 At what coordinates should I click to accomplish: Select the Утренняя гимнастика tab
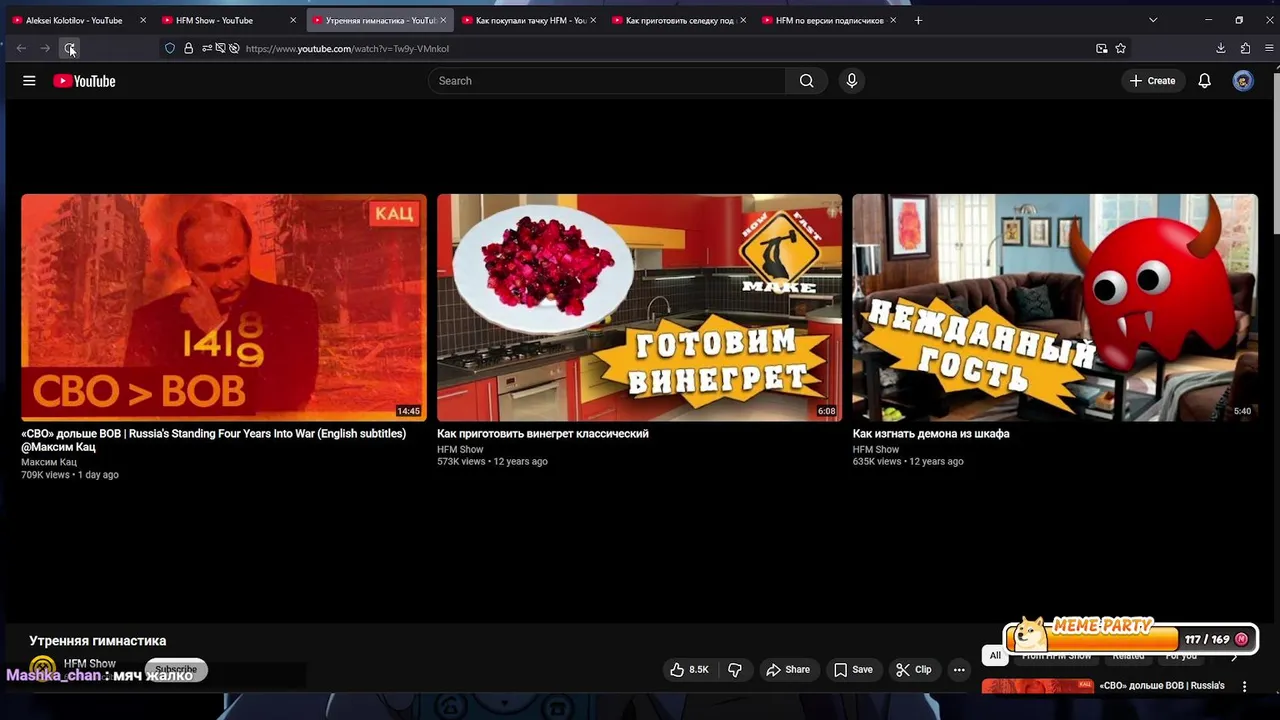point(380,20)
